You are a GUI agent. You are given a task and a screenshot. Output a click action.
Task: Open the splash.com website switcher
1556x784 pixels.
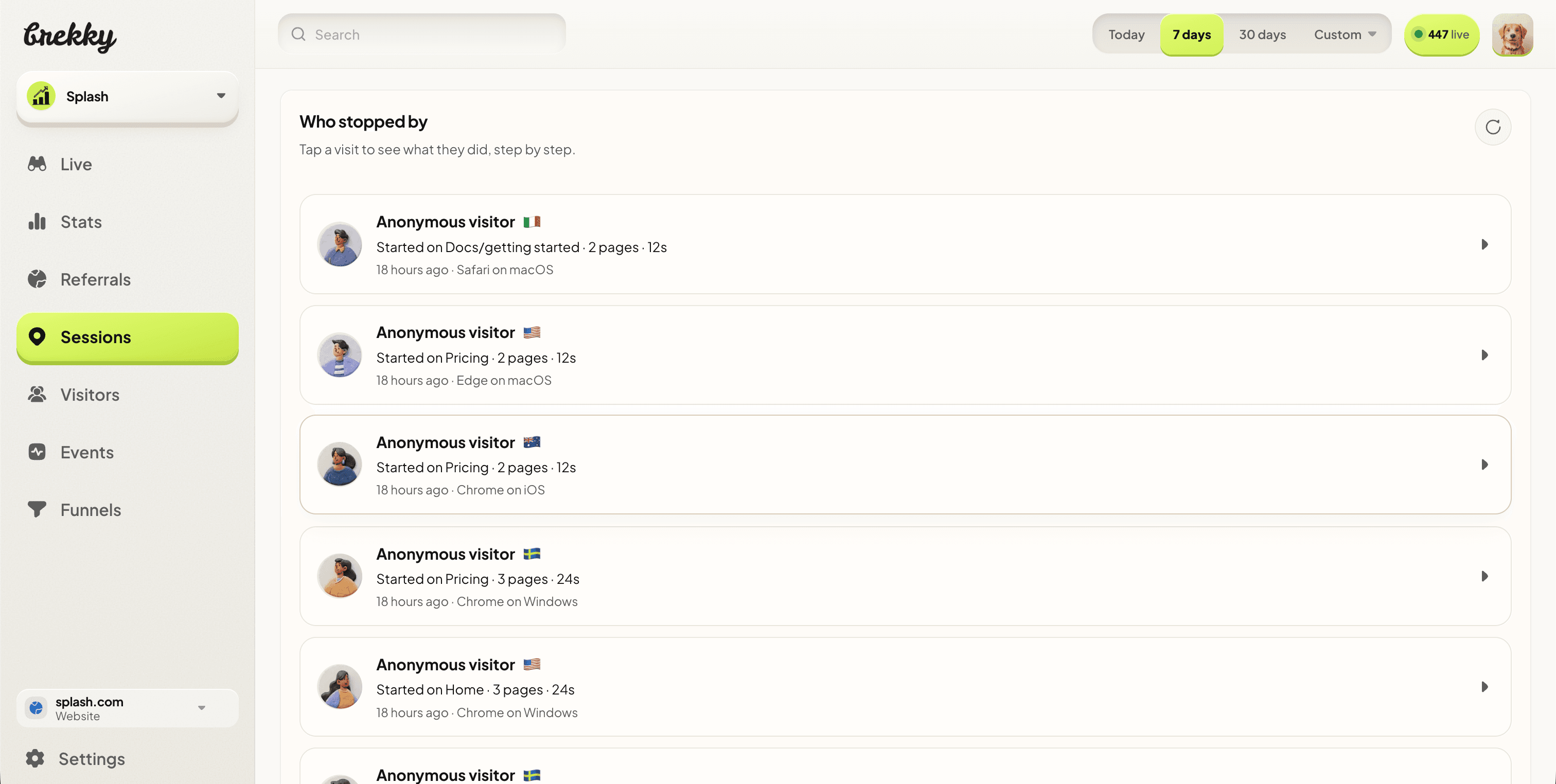click(128, 708)
